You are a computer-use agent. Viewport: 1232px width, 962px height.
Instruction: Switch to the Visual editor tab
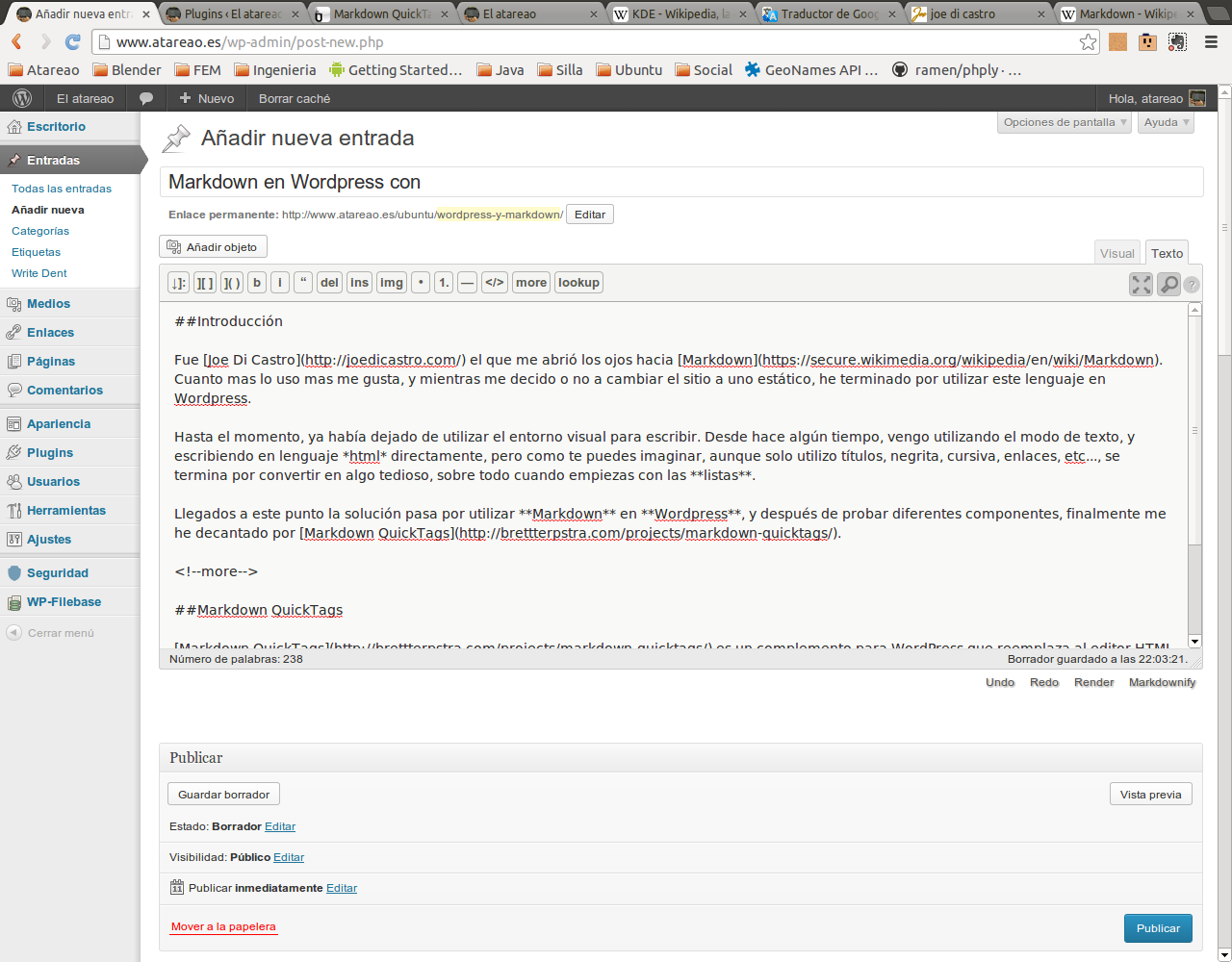pos(1117,253)
